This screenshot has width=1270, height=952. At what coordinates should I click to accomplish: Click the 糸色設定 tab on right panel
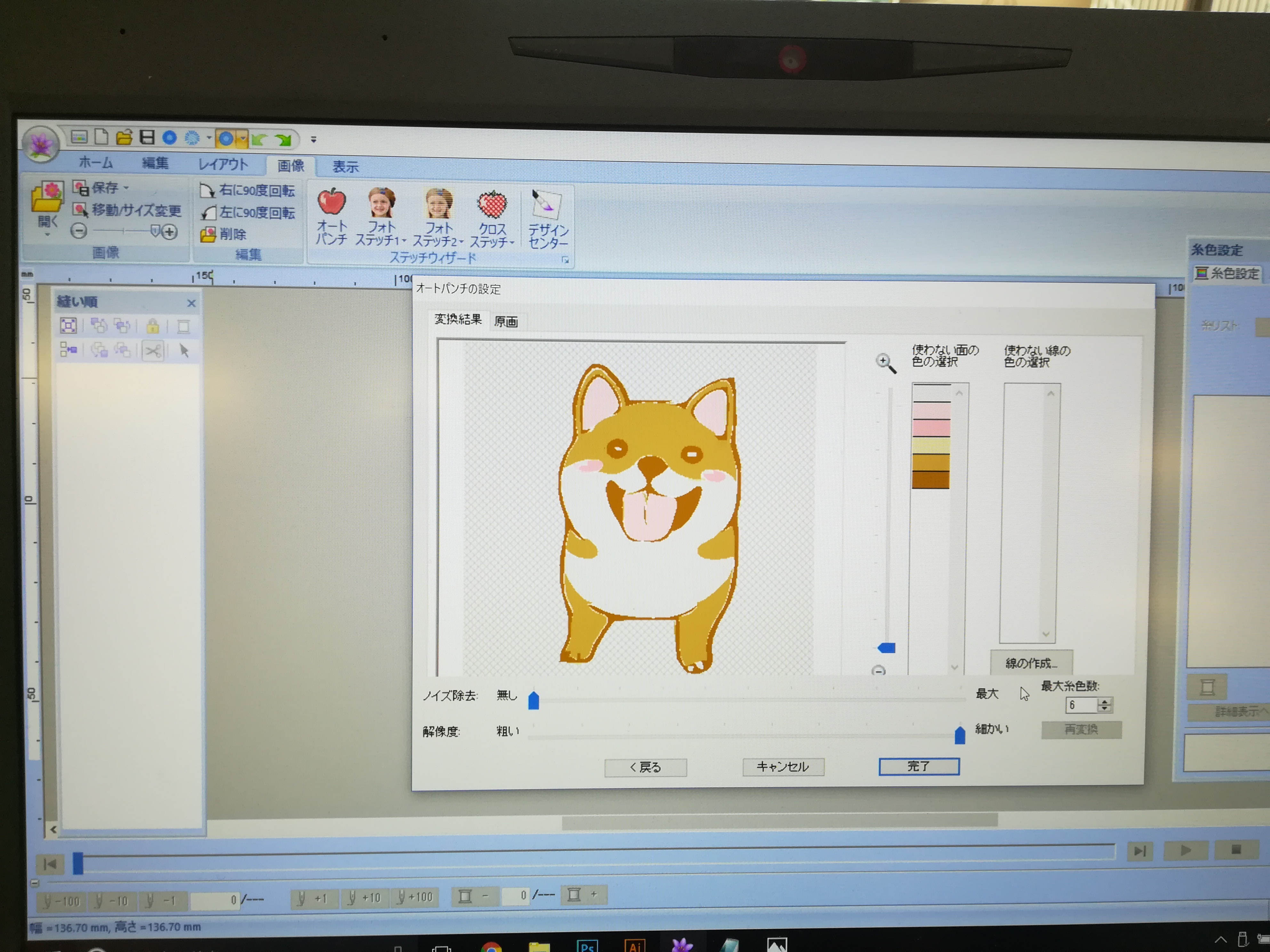click(1227, 273)
